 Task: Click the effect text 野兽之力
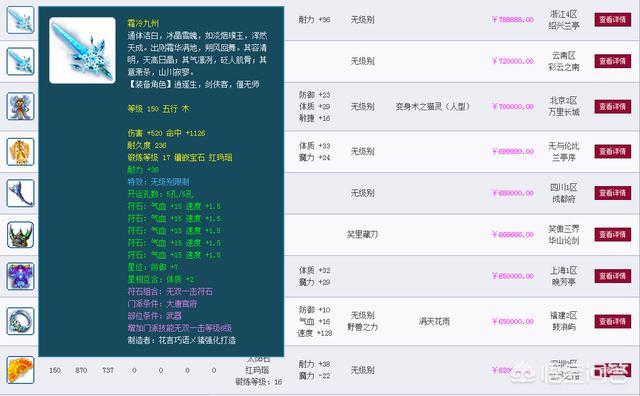click(x=362, y=327)
